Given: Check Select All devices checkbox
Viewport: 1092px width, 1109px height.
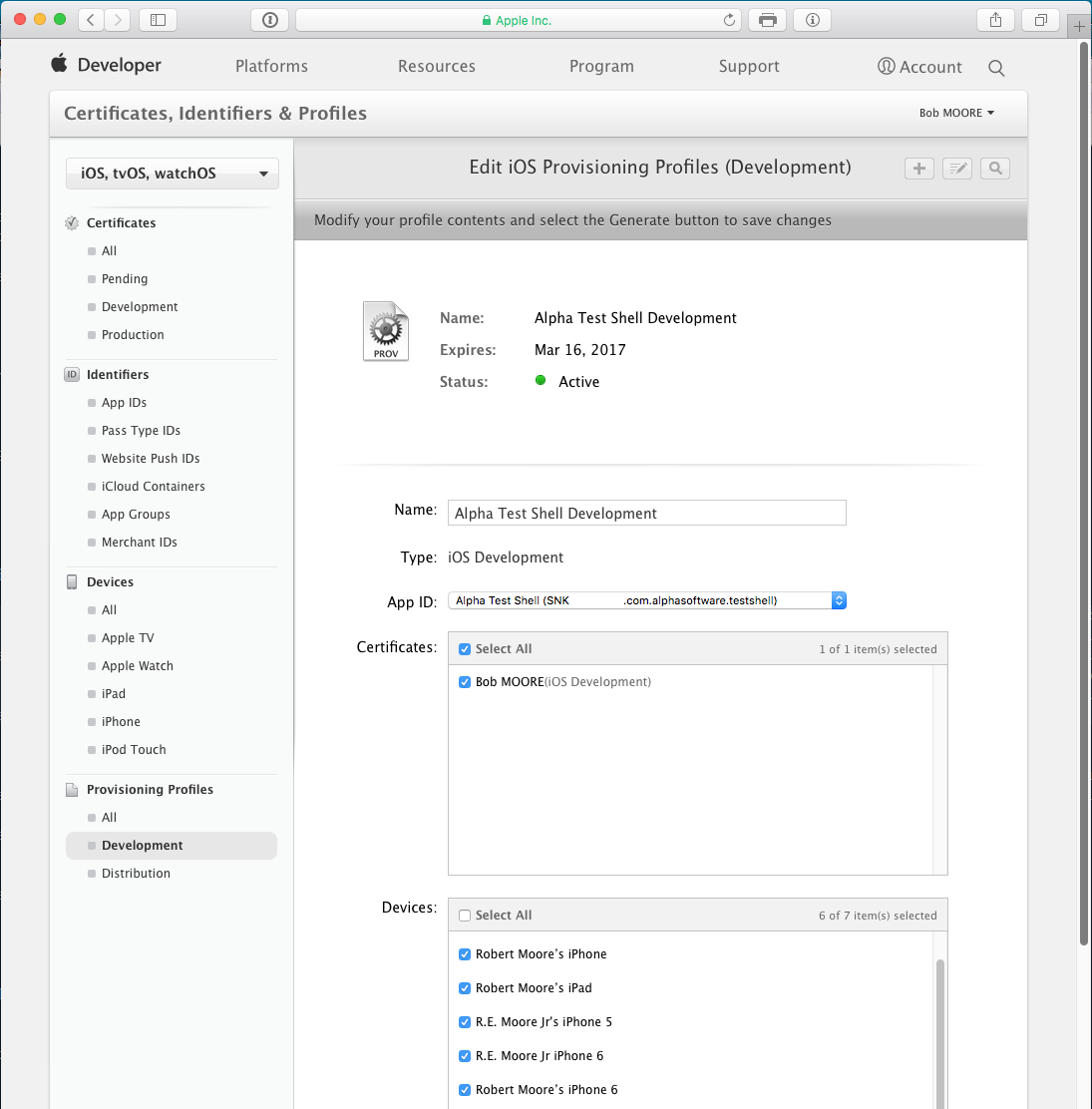Looking at the screenshot, I should (x=465, y=916).
